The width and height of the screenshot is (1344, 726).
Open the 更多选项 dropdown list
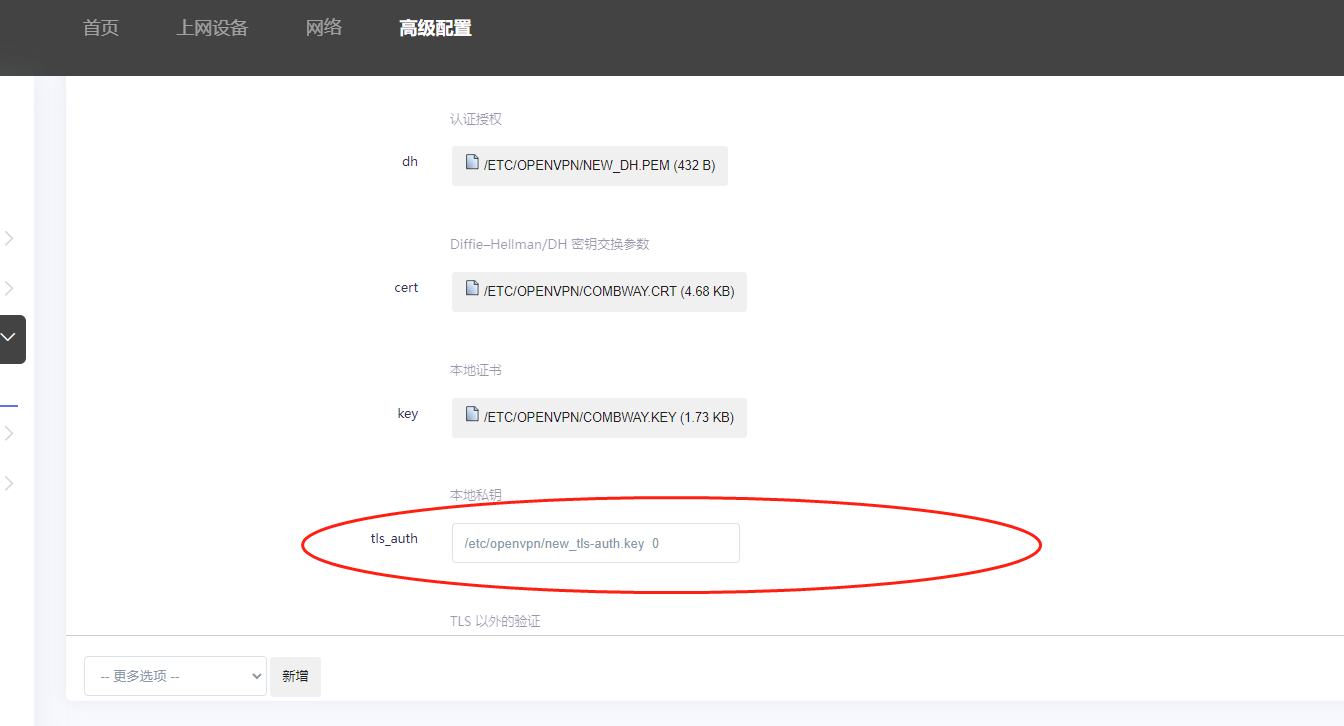[x=175, y=676]
